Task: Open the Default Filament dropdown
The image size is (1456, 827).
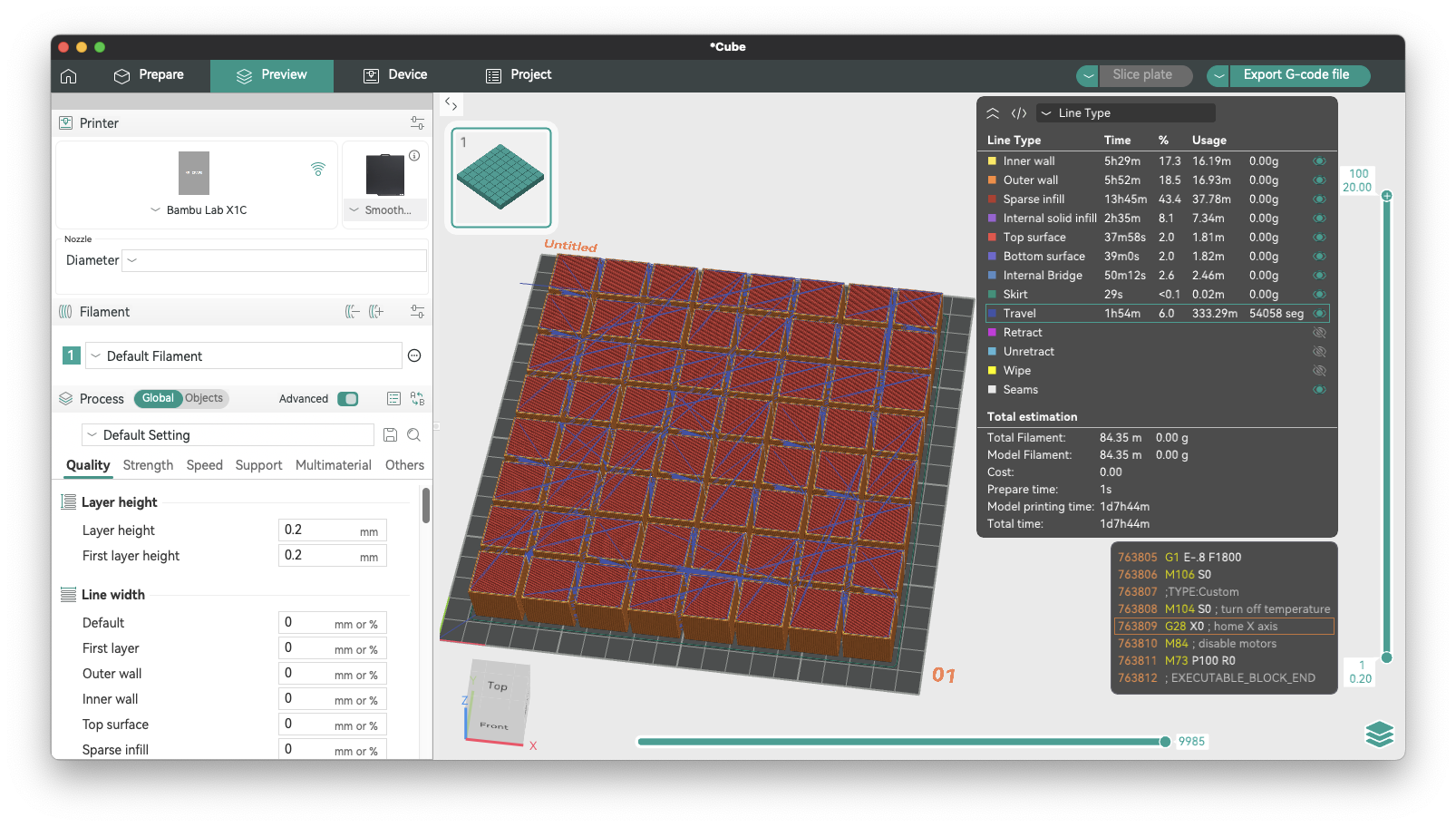Action: (x=243, y=356)
